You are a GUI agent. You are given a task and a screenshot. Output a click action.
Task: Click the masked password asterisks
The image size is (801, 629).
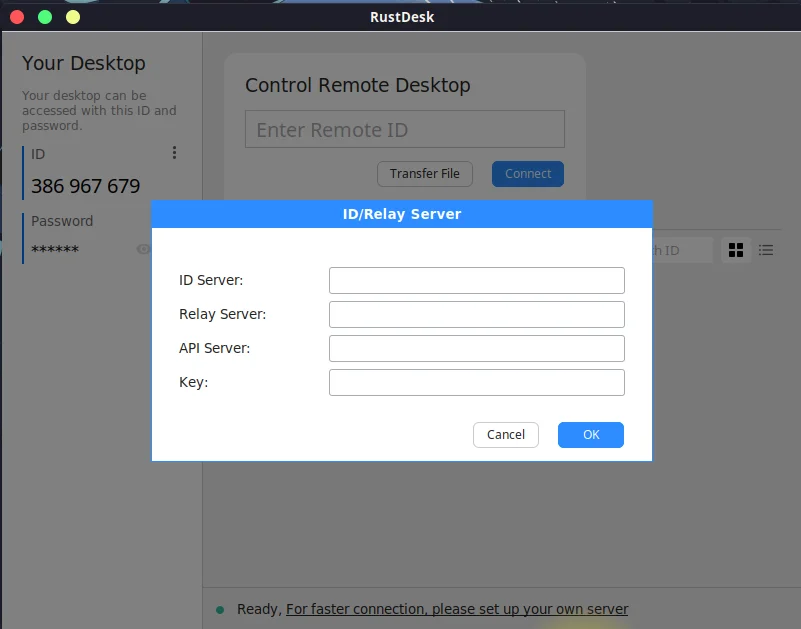[55, 249]
